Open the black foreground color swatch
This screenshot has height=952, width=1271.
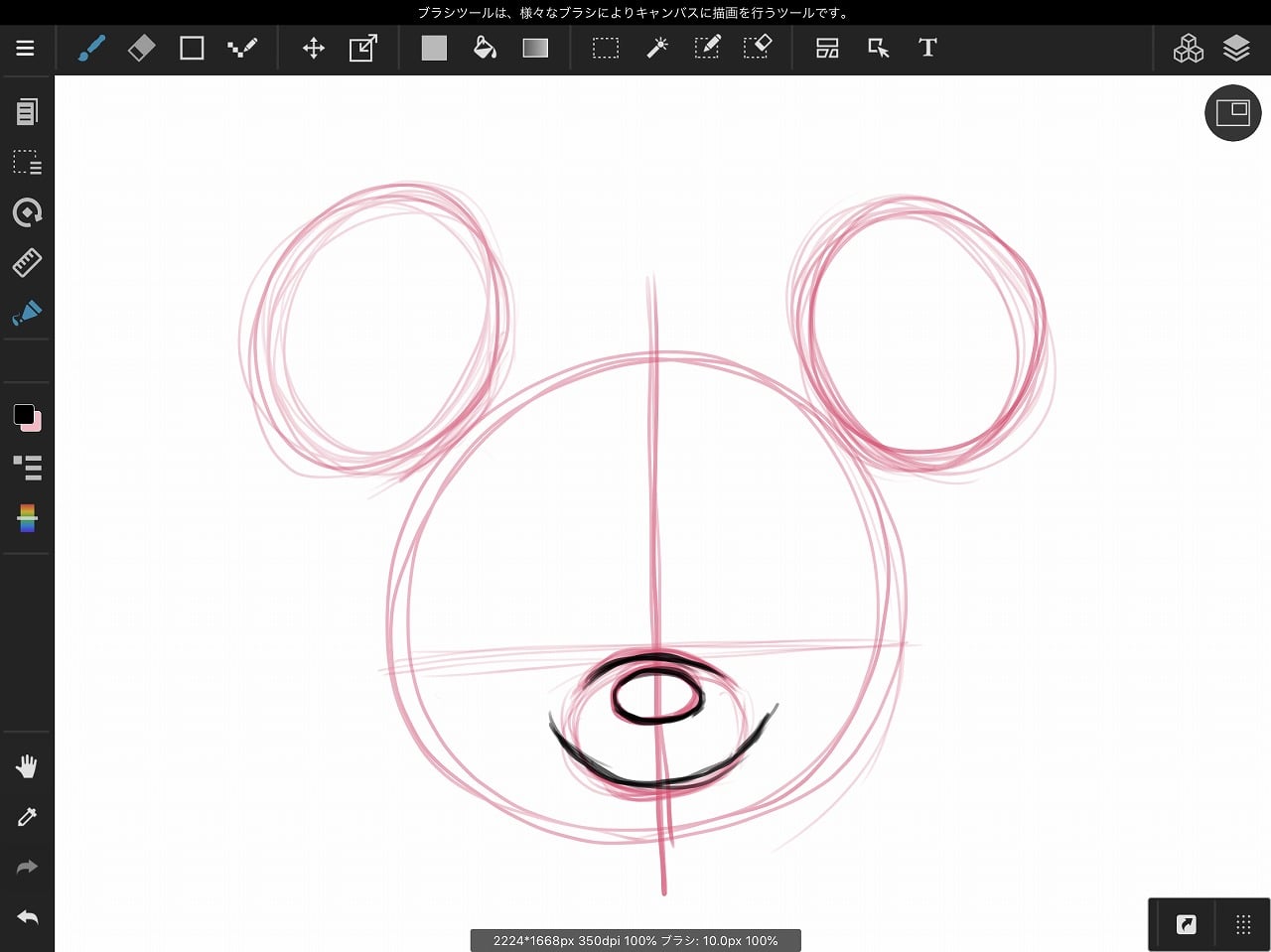[x=23, y=414]
